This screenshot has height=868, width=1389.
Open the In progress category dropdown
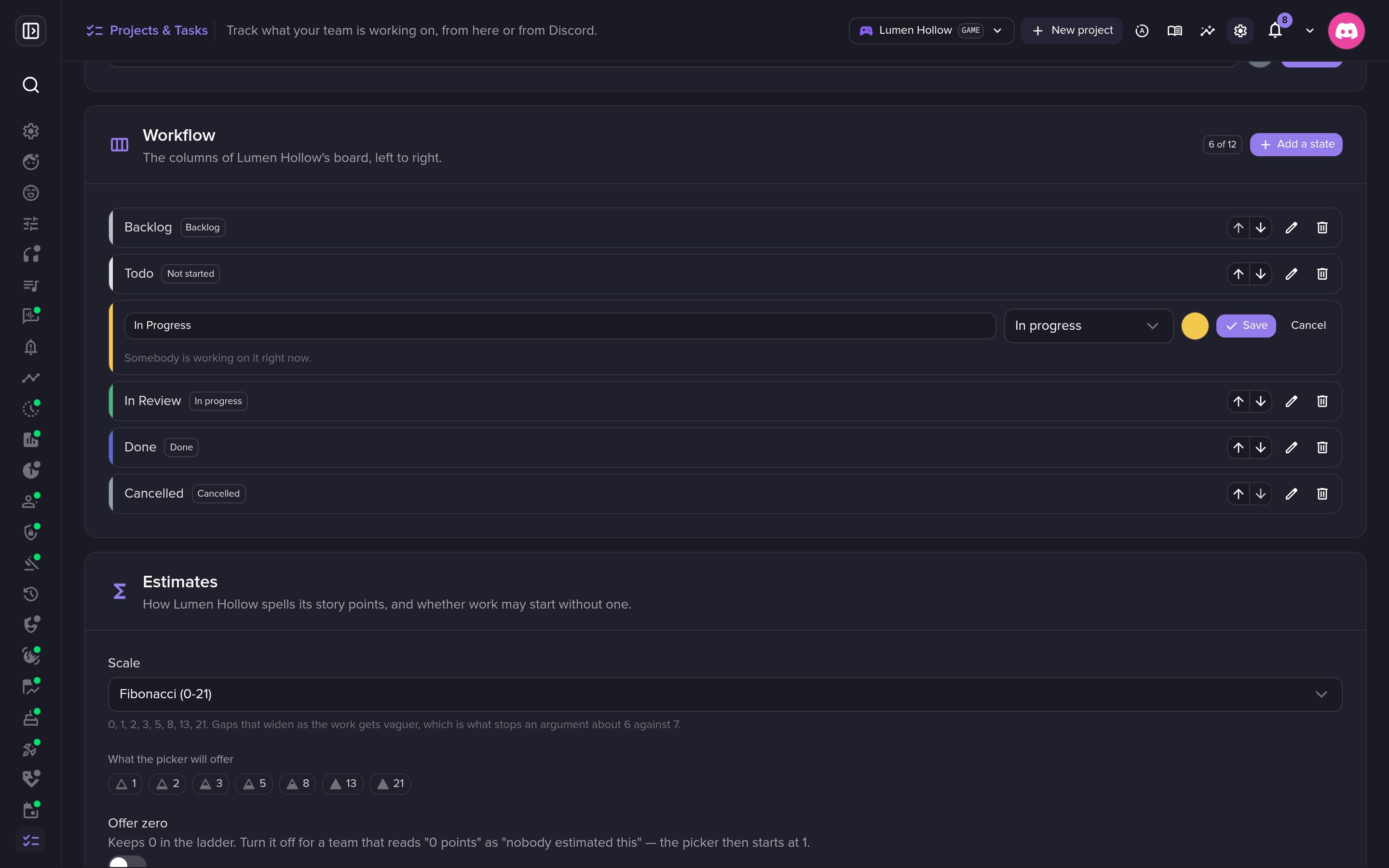point(1088,326)
